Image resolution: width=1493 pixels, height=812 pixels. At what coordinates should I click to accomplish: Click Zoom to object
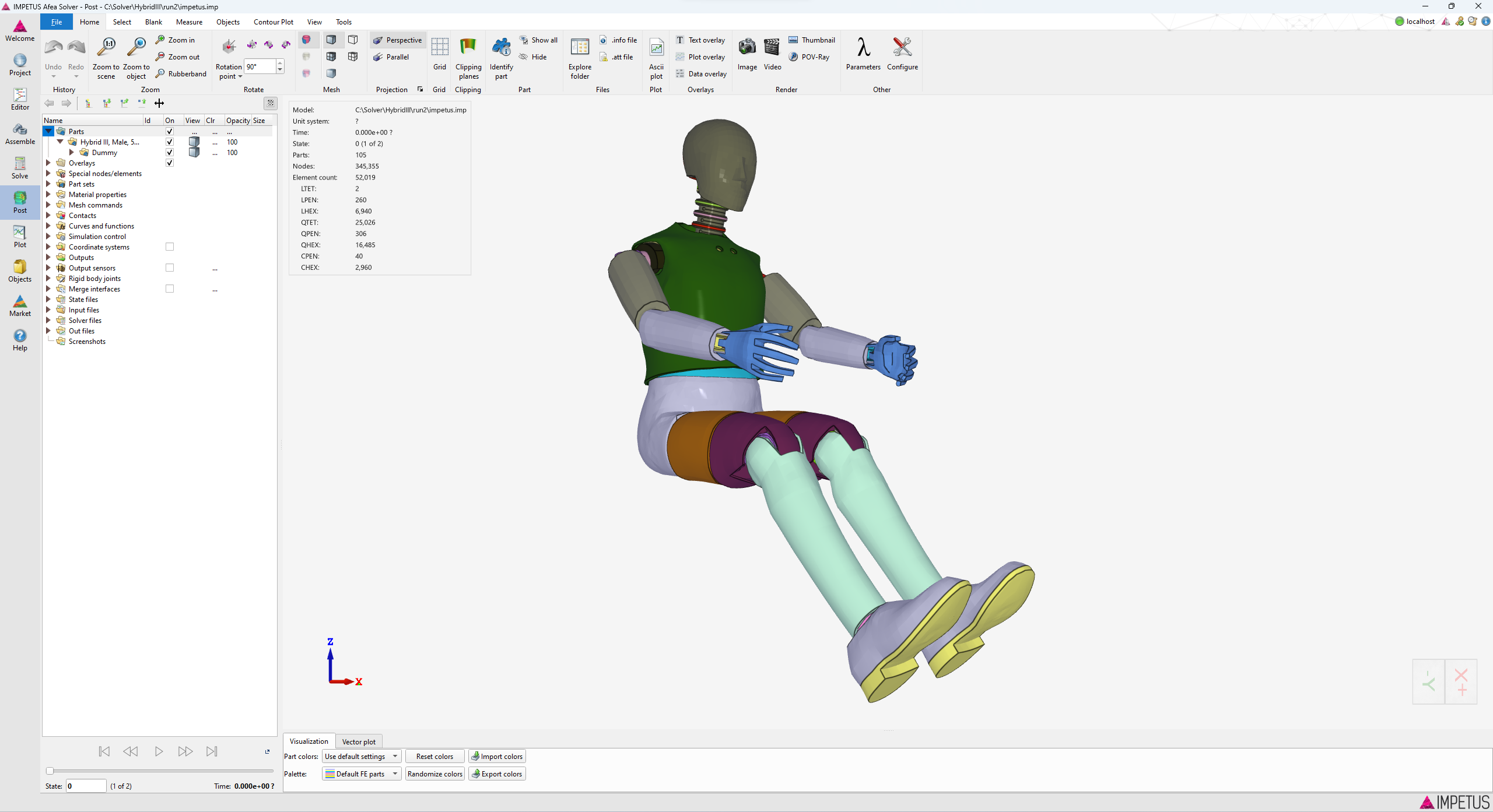(136, 58)
